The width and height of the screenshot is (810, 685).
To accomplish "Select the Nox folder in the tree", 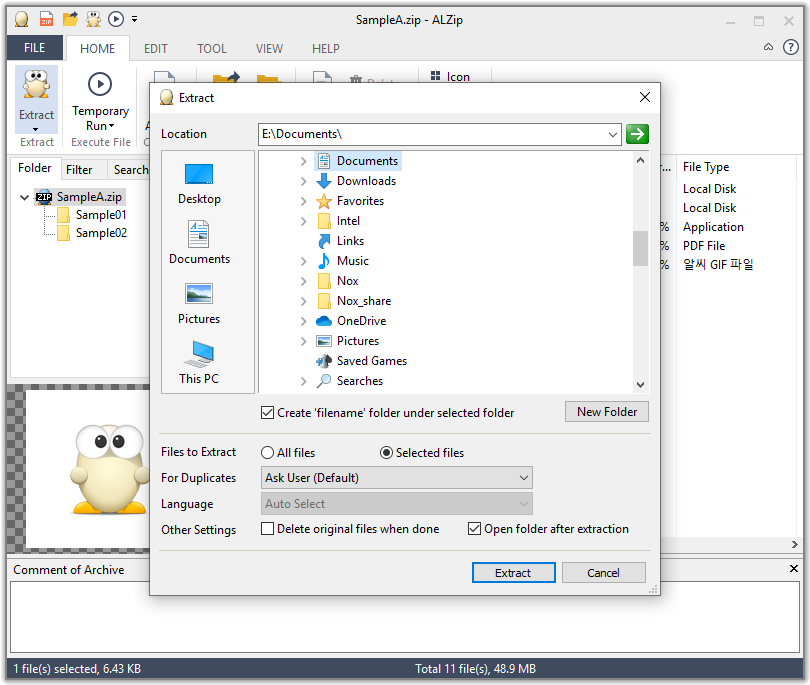I will (x=338, y=281).
